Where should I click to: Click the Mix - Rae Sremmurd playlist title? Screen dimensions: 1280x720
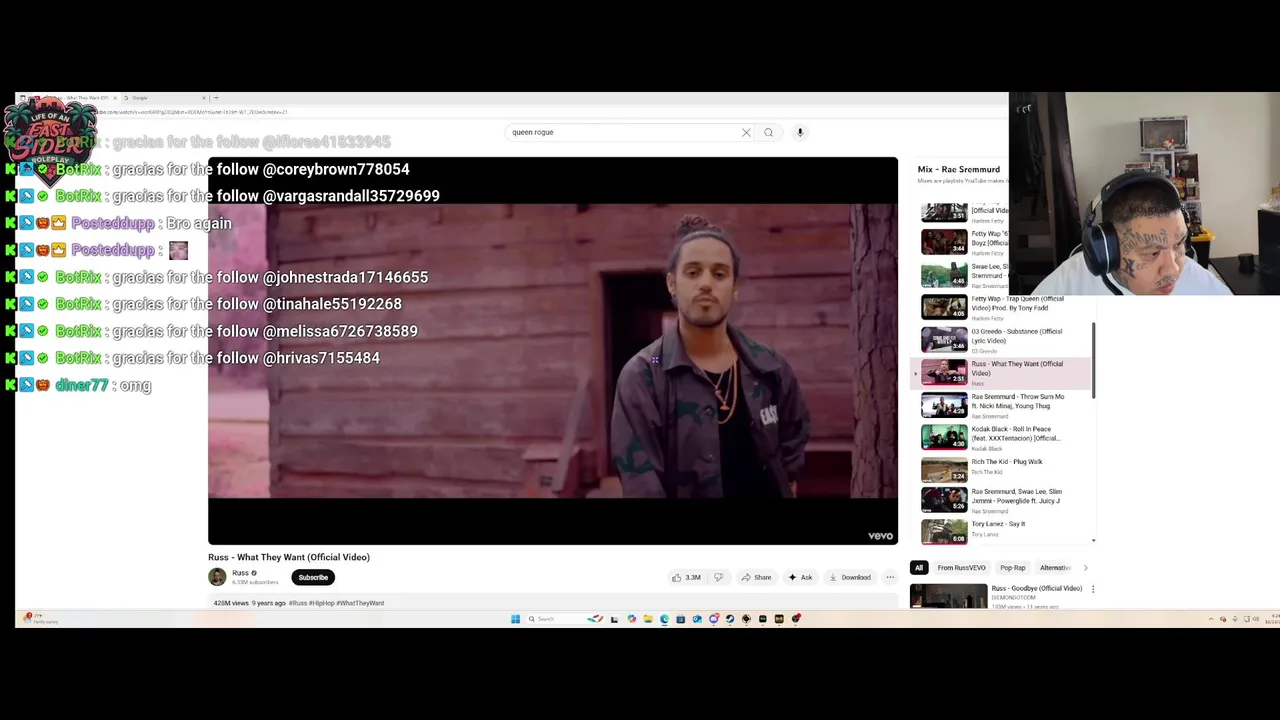point(958,169)
